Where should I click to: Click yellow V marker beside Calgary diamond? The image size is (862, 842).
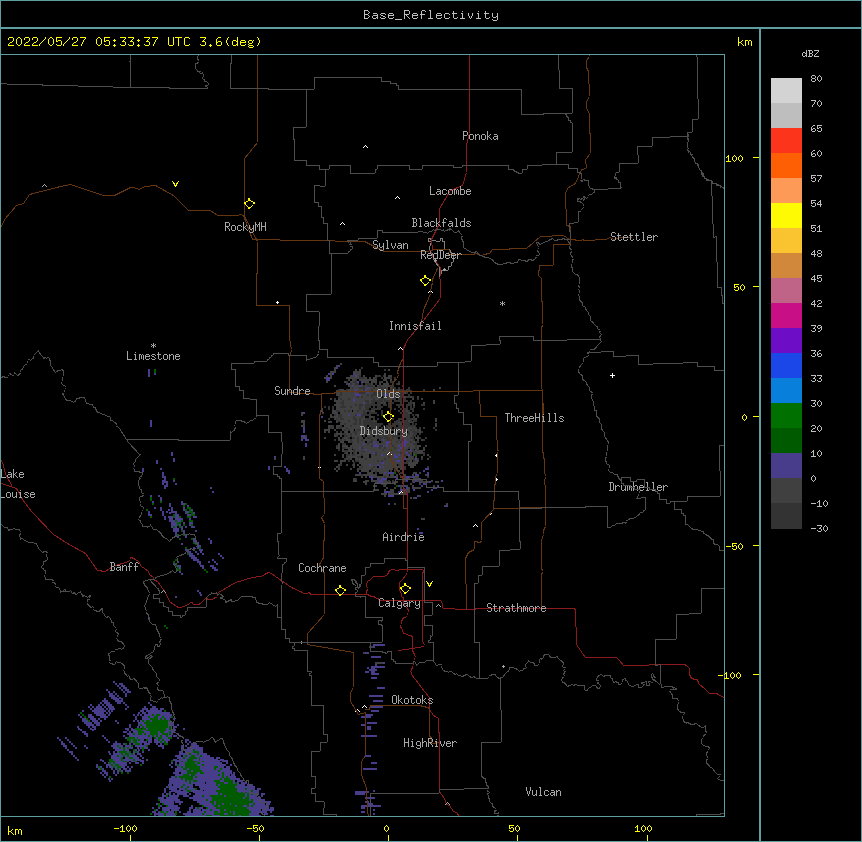point(429,584)
